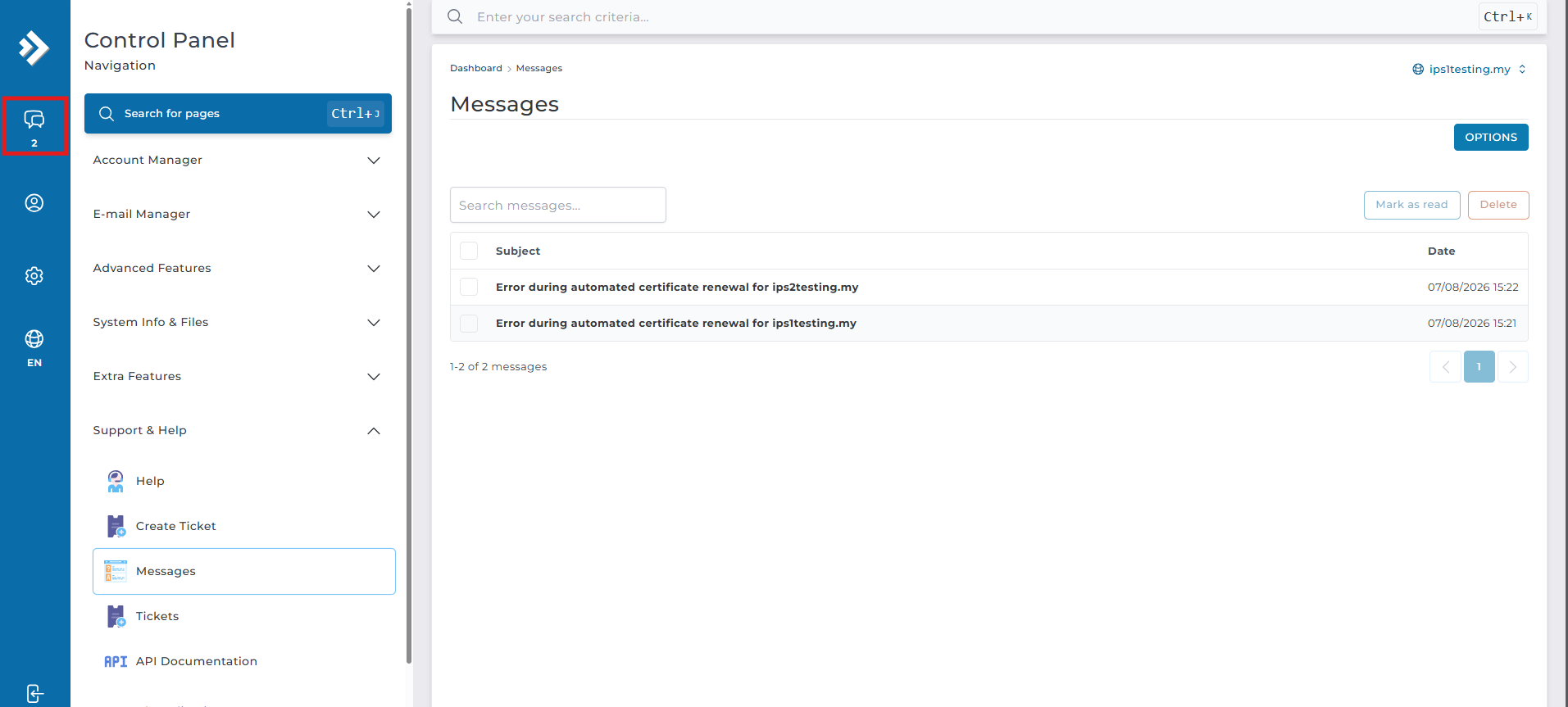
Task: Open the Tickets menu item
Action: 244,616
